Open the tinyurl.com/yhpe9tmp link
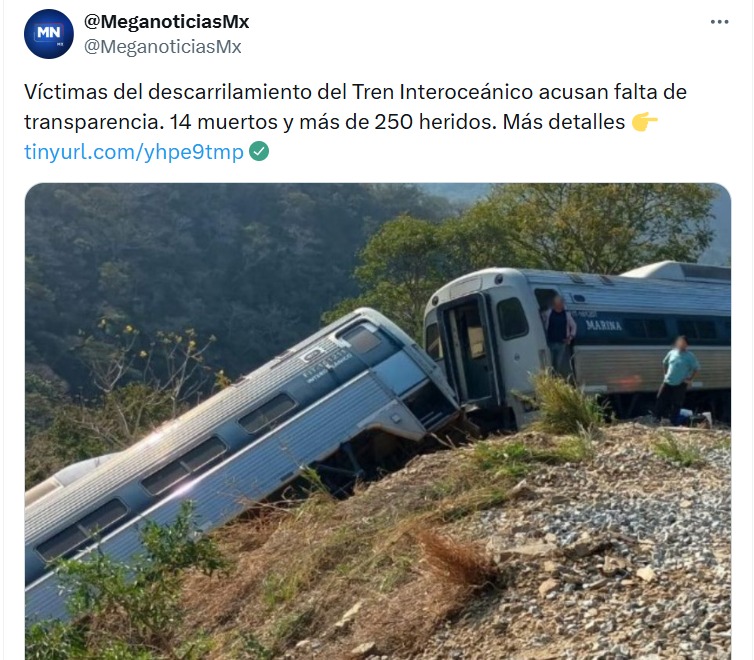754x660 pixels. pyautogui.click(x=134, y=152)
